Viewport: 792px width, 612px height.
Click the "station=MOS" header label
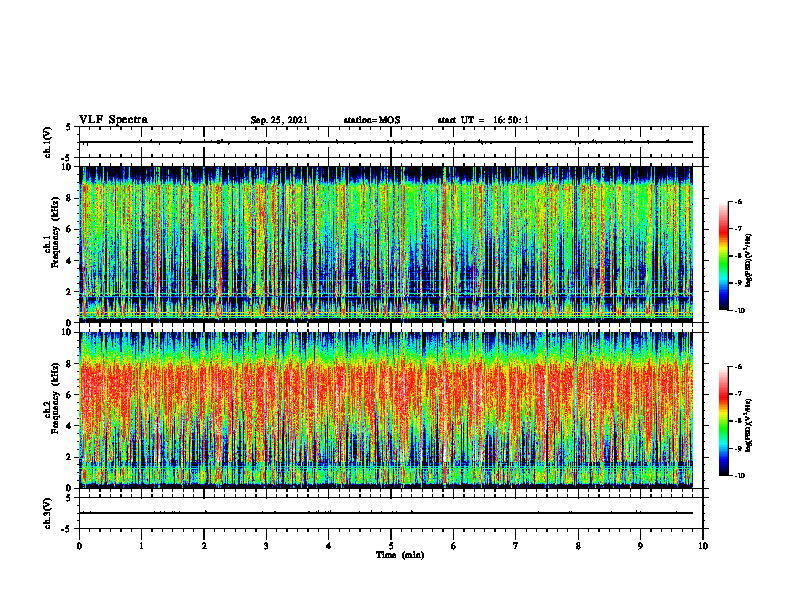click(372, 120)
